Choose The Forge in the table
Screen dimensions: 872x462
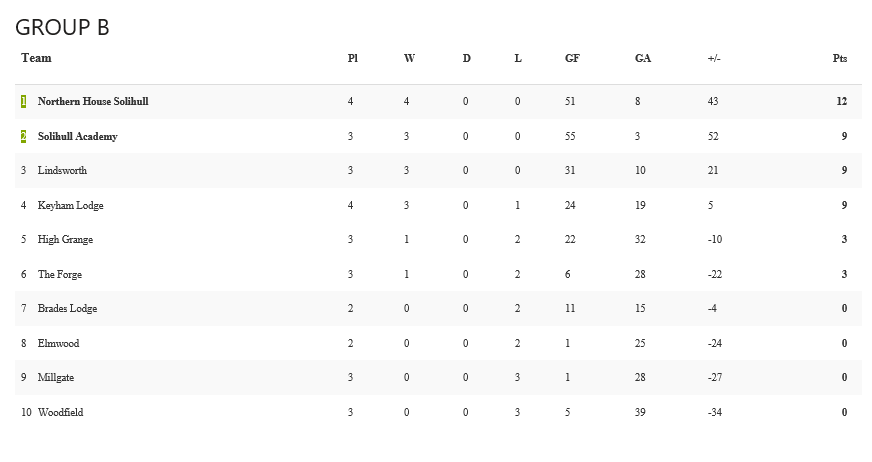tap(60, 274)
